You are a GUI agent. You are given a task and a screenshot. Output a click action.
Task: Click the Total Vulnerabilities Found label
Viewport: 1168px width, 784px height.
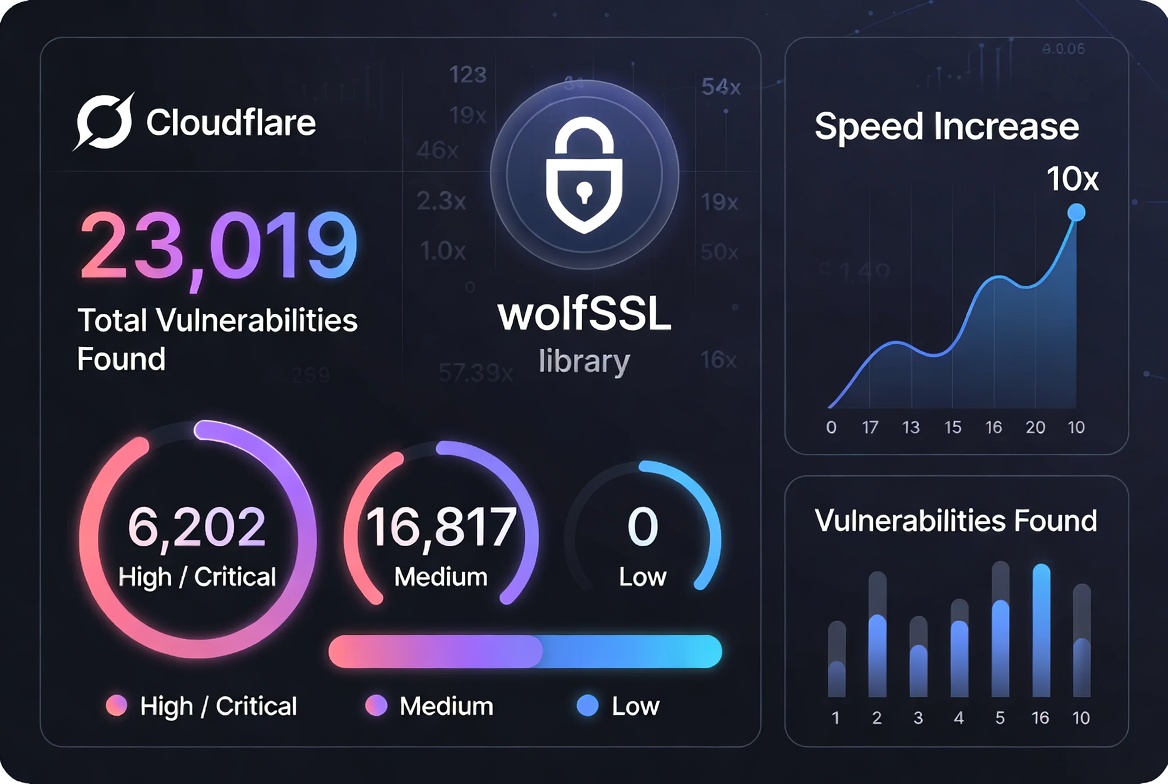(218, 339)
